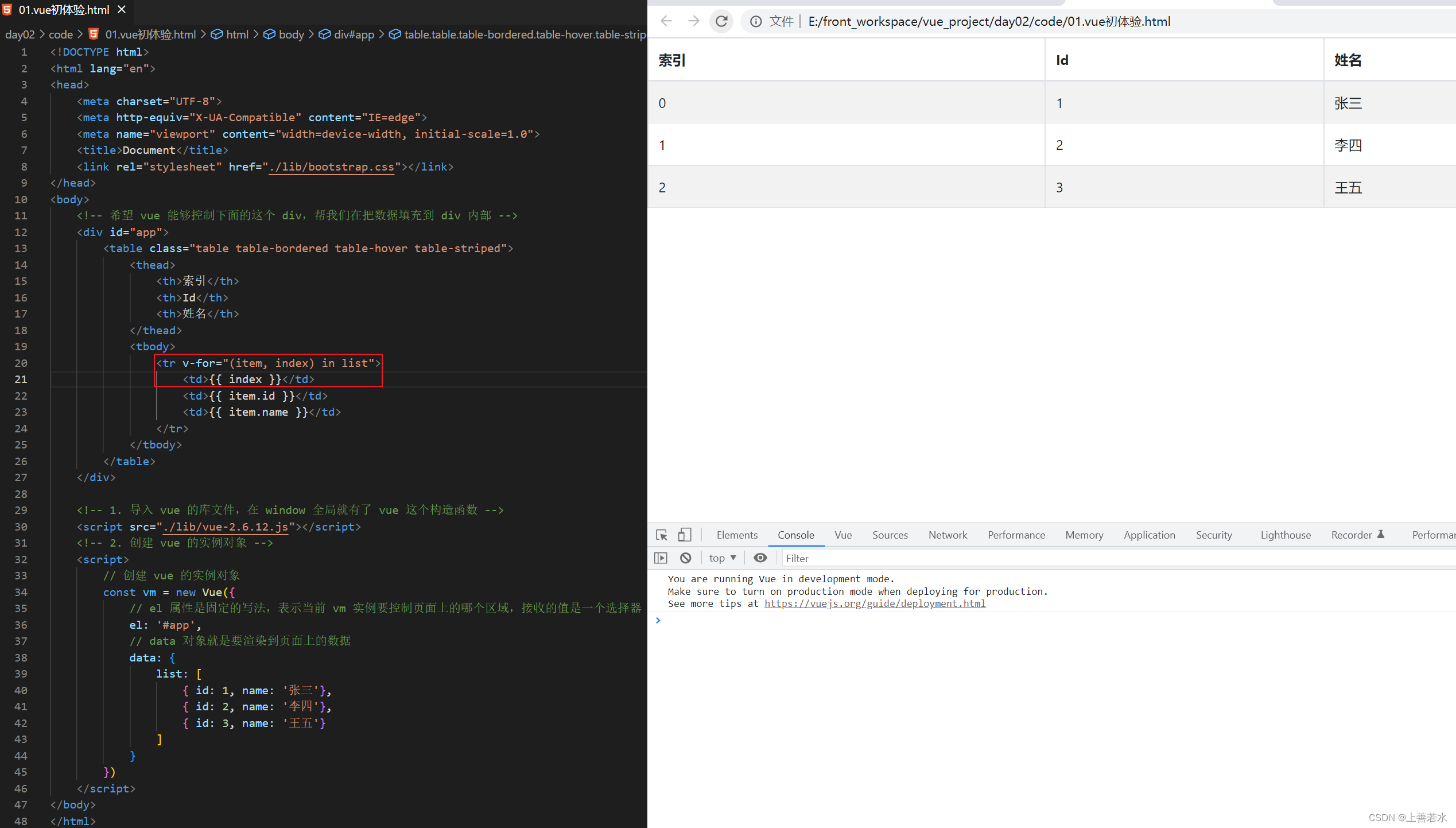Screen dimensions: 1456x828
Task: Click the Filter input in Console
Action: tap(820, 558)
